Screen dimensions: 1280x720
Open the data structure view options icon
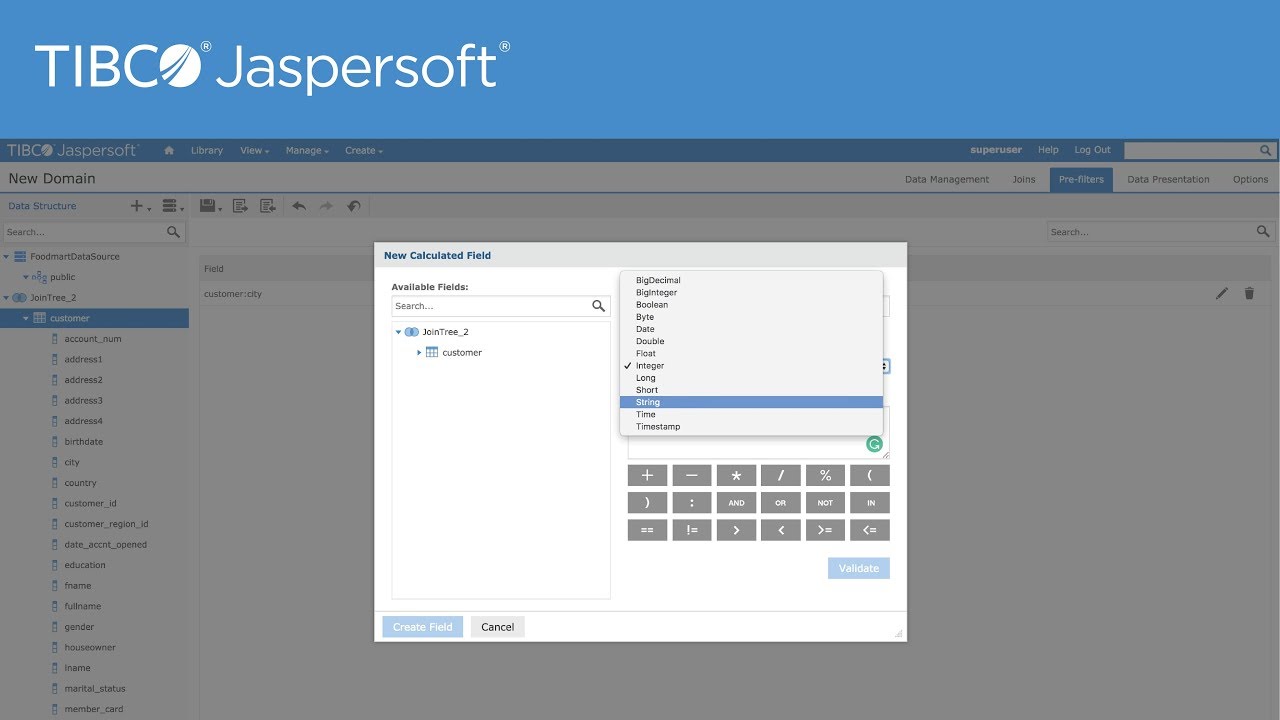click(x=172, y=206)
